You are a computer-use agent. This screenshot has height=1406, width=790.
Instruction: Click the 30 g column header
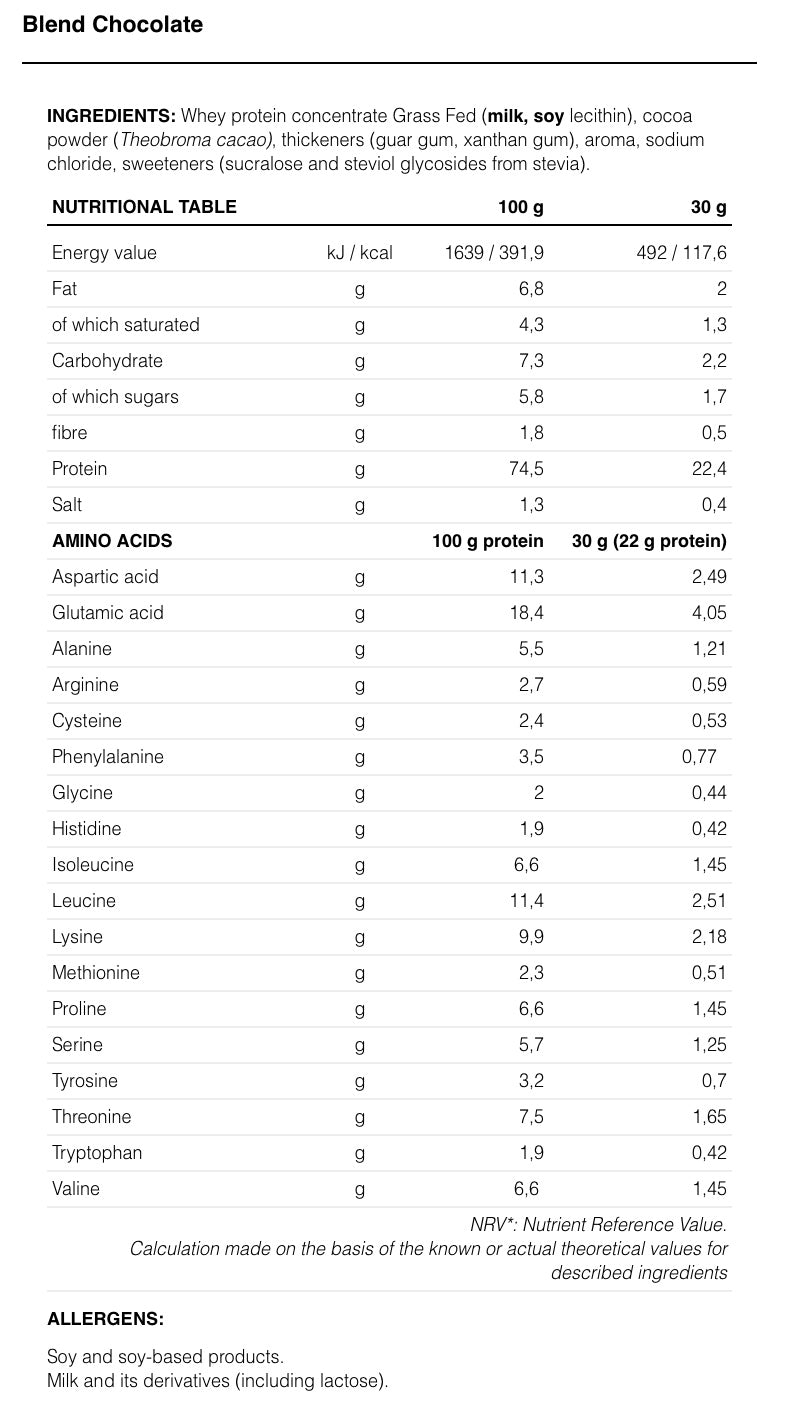point(708,207)
